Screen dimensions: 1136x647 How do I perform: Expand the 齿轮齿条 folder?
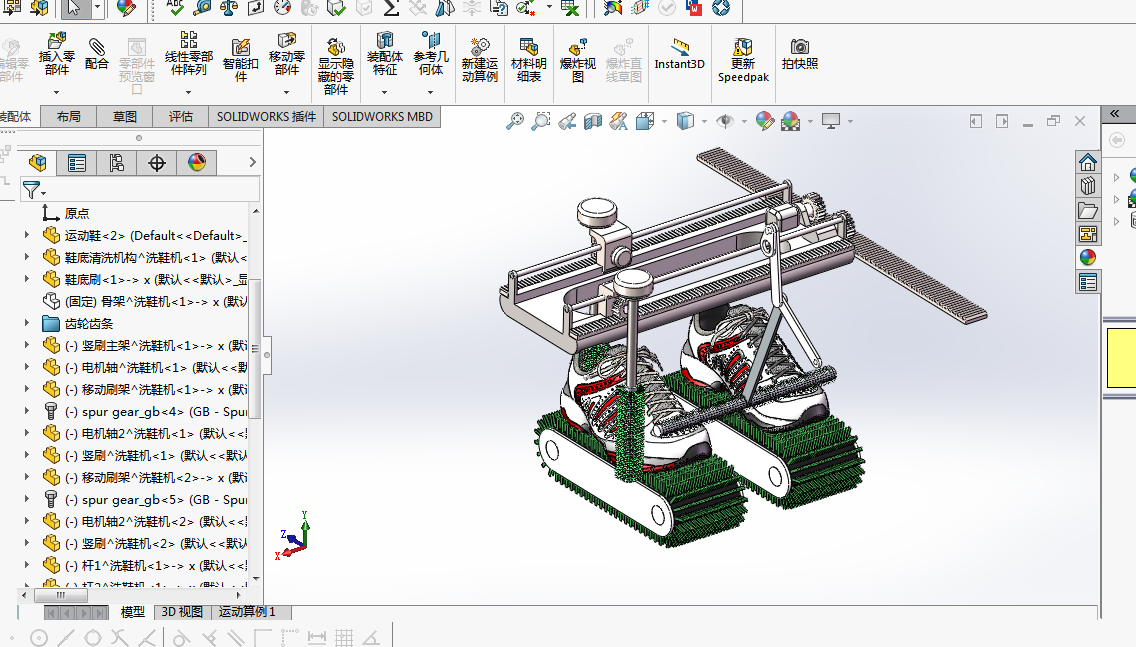tap(27, 322)
